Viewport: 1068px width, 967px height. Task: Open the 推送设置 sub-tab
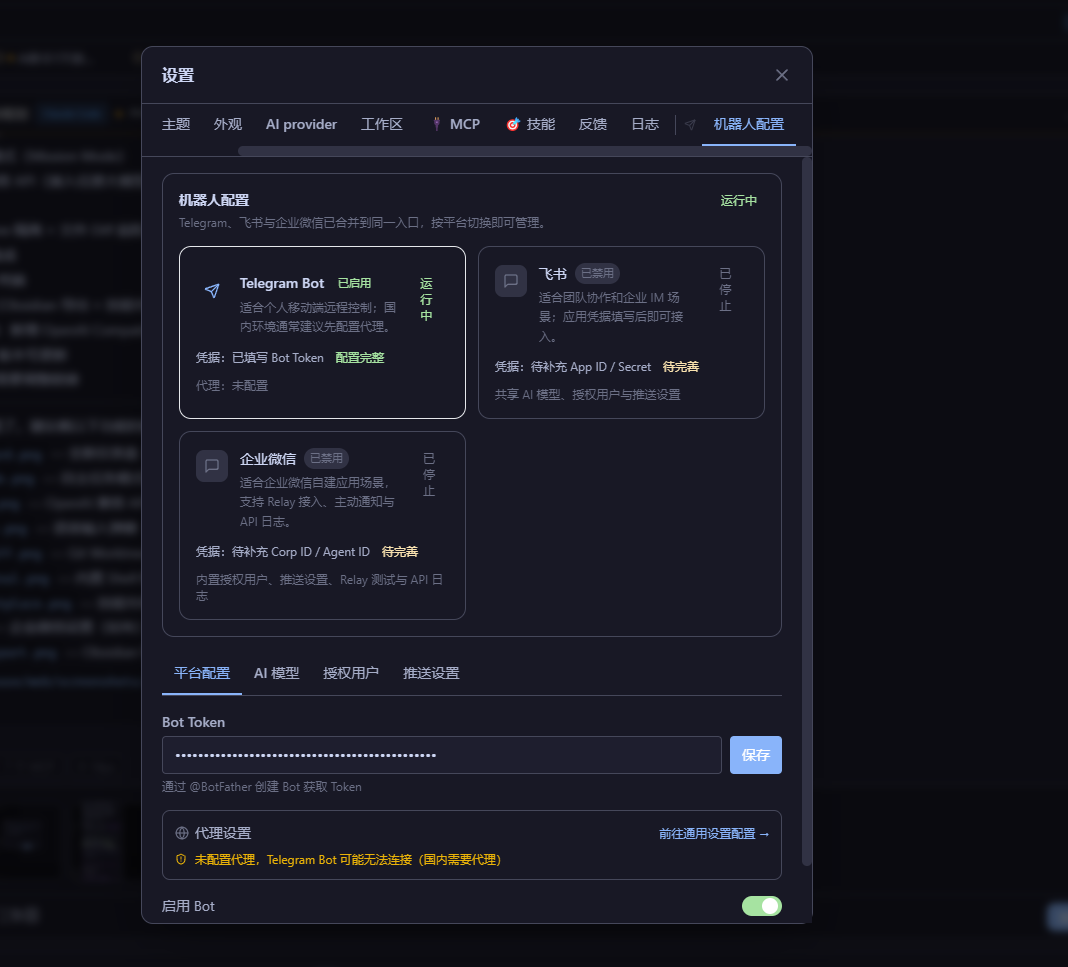[431, 673]
